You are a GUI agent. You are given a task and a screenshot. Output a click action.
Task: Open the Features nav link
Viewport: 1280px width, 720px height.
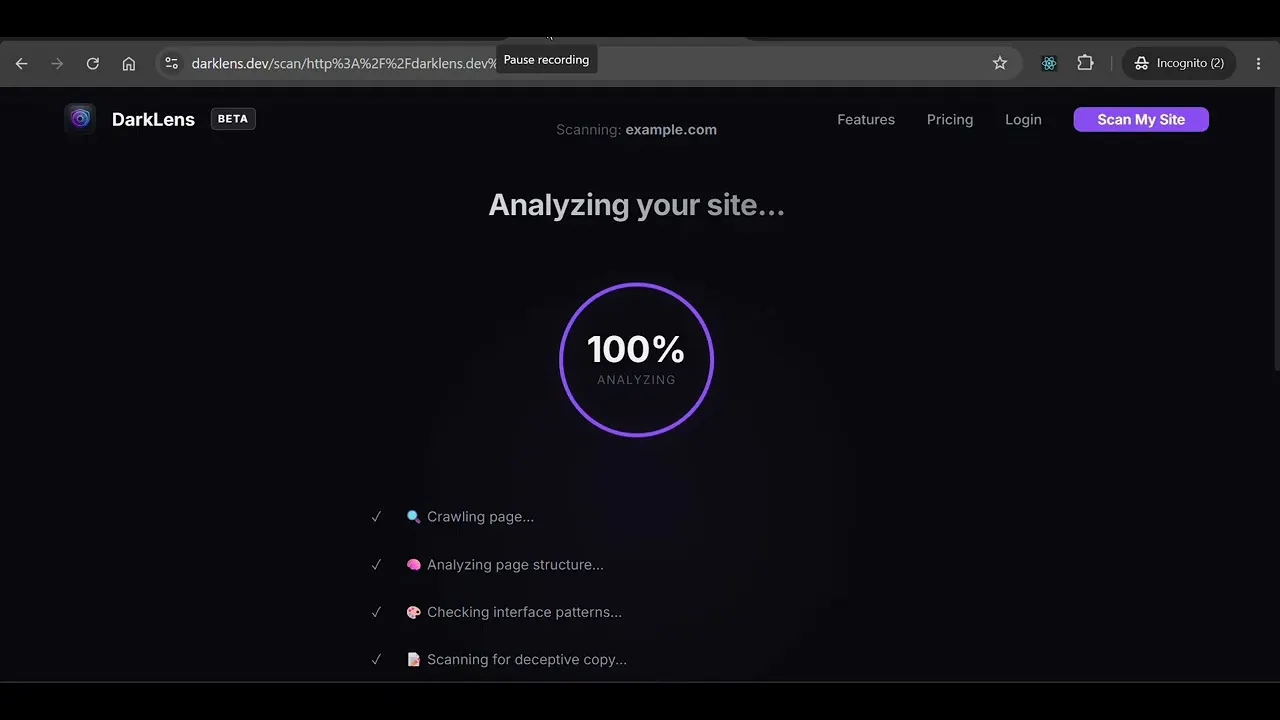[x=866, y=119]
